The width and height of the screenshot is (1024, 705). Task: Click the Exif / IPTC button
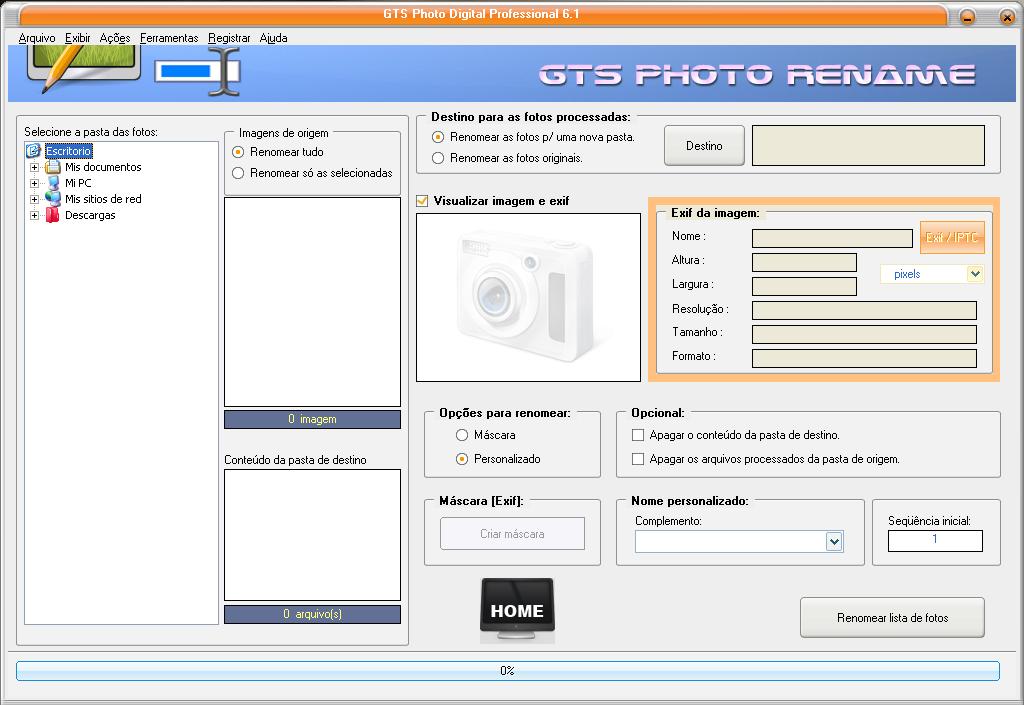tap(952, 238)
